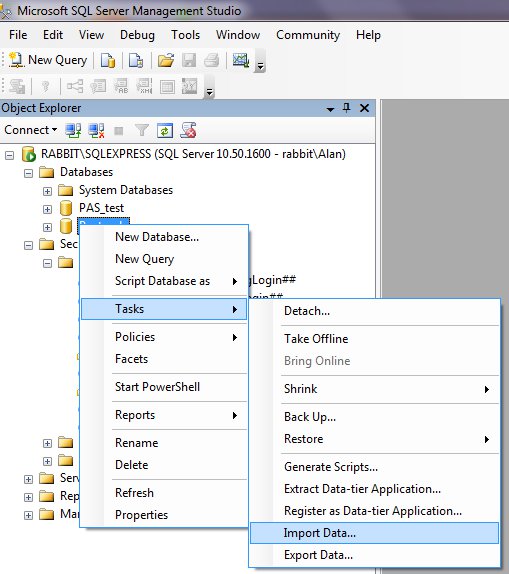Close the Object Explorer panel
The width and height of the screenshot is (509, 574).
pyautogui.click(x=364, y=108)
